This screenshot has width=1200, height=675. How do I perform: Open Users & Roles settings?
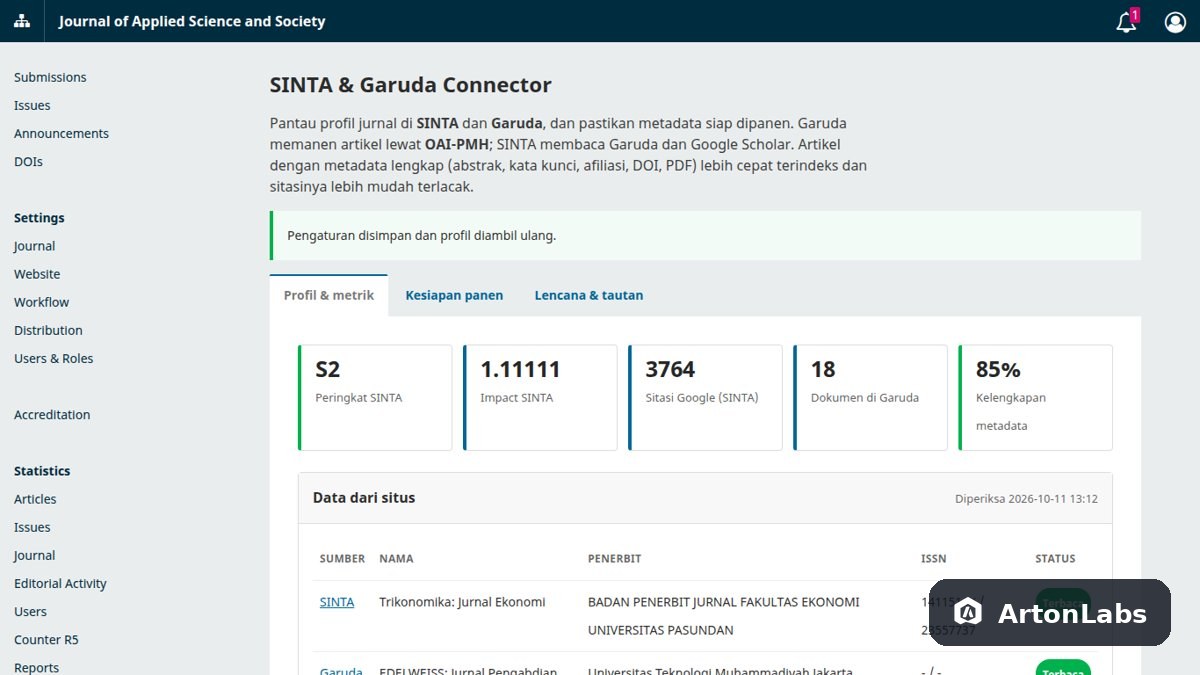(53, 358)
